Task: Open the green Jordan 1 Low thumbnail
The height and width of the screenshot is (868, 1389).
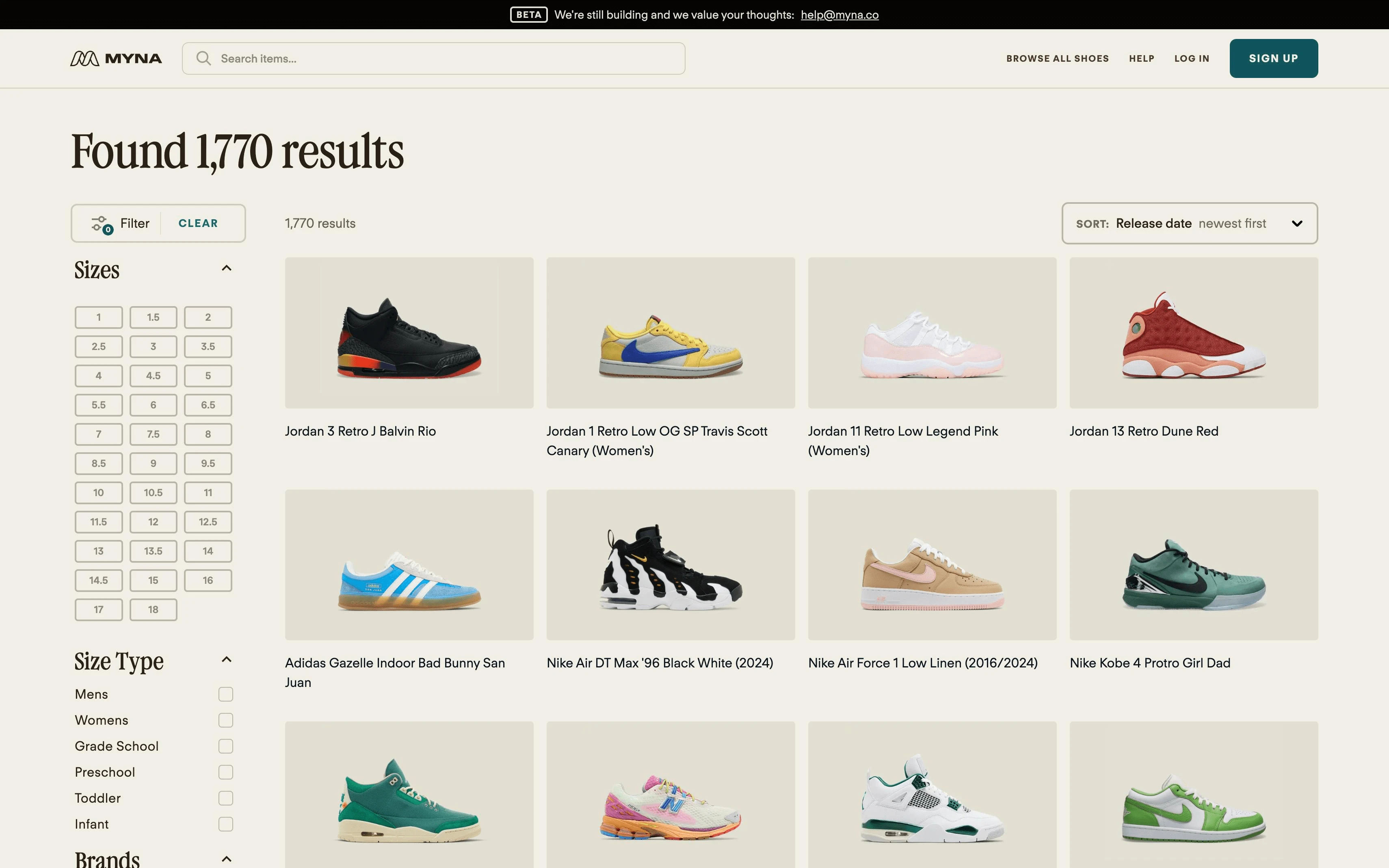Action: coord(1193,795)
